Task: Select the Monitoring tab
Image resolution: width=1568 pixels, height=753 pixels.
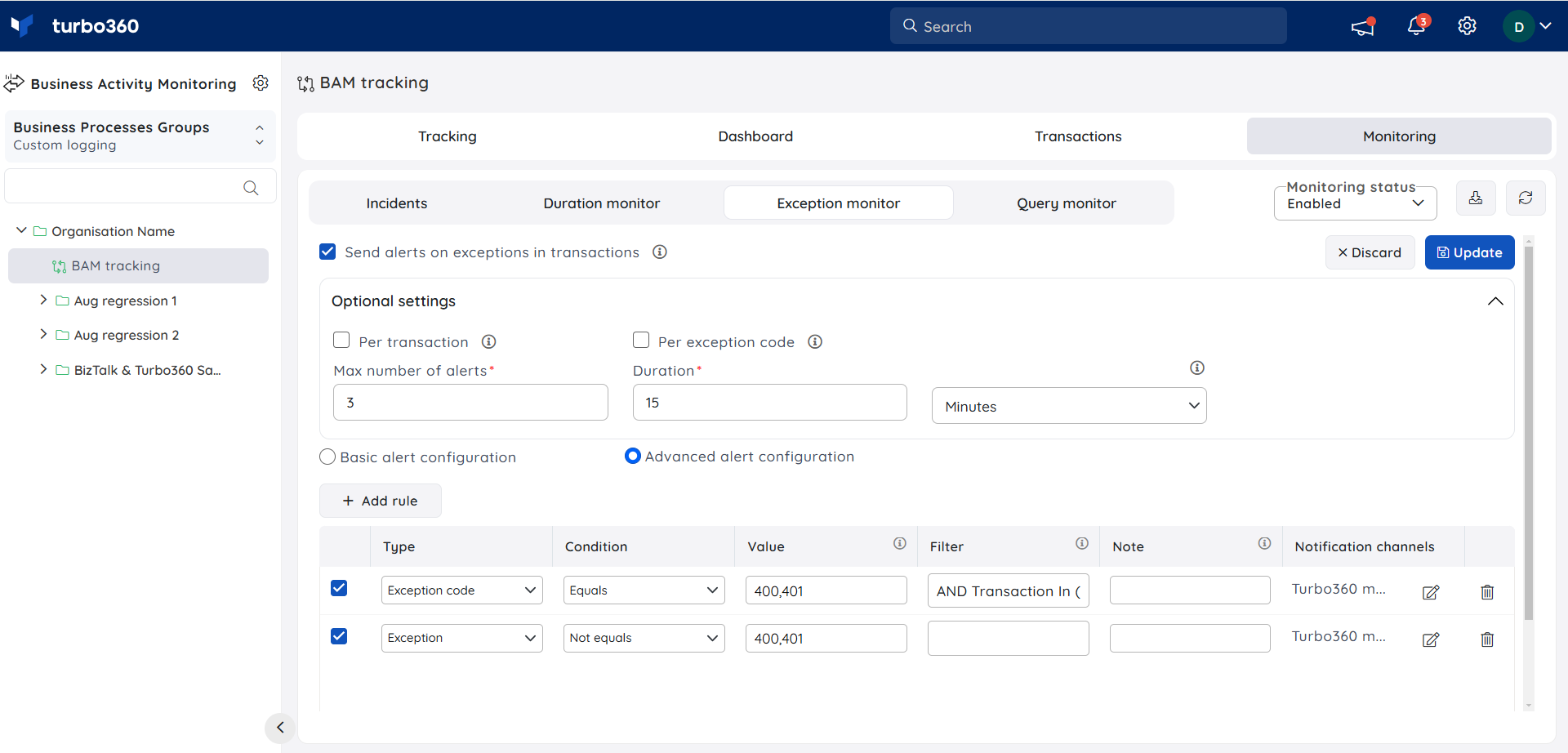Action: [1399, 136]
